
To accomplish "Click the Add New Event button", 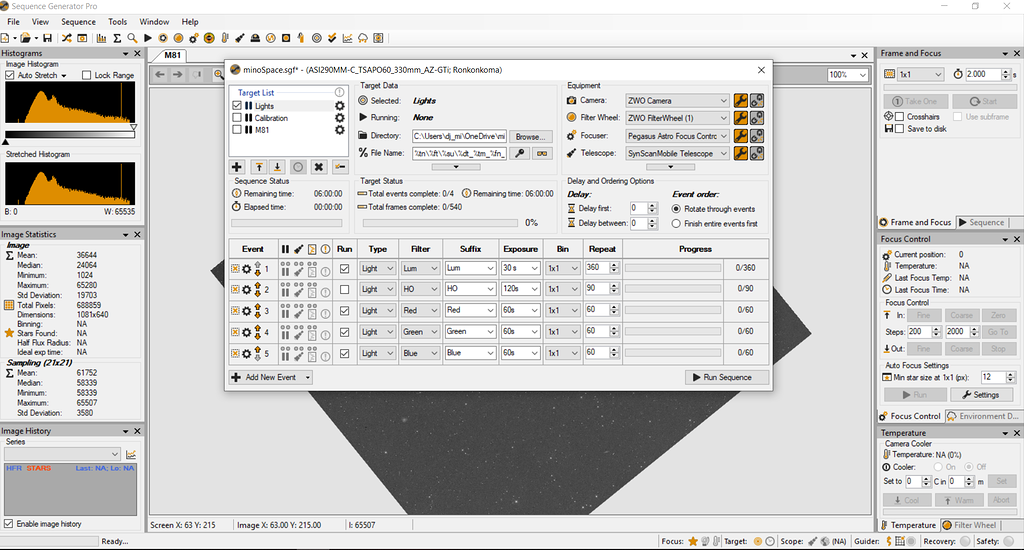I will (264, 378).
